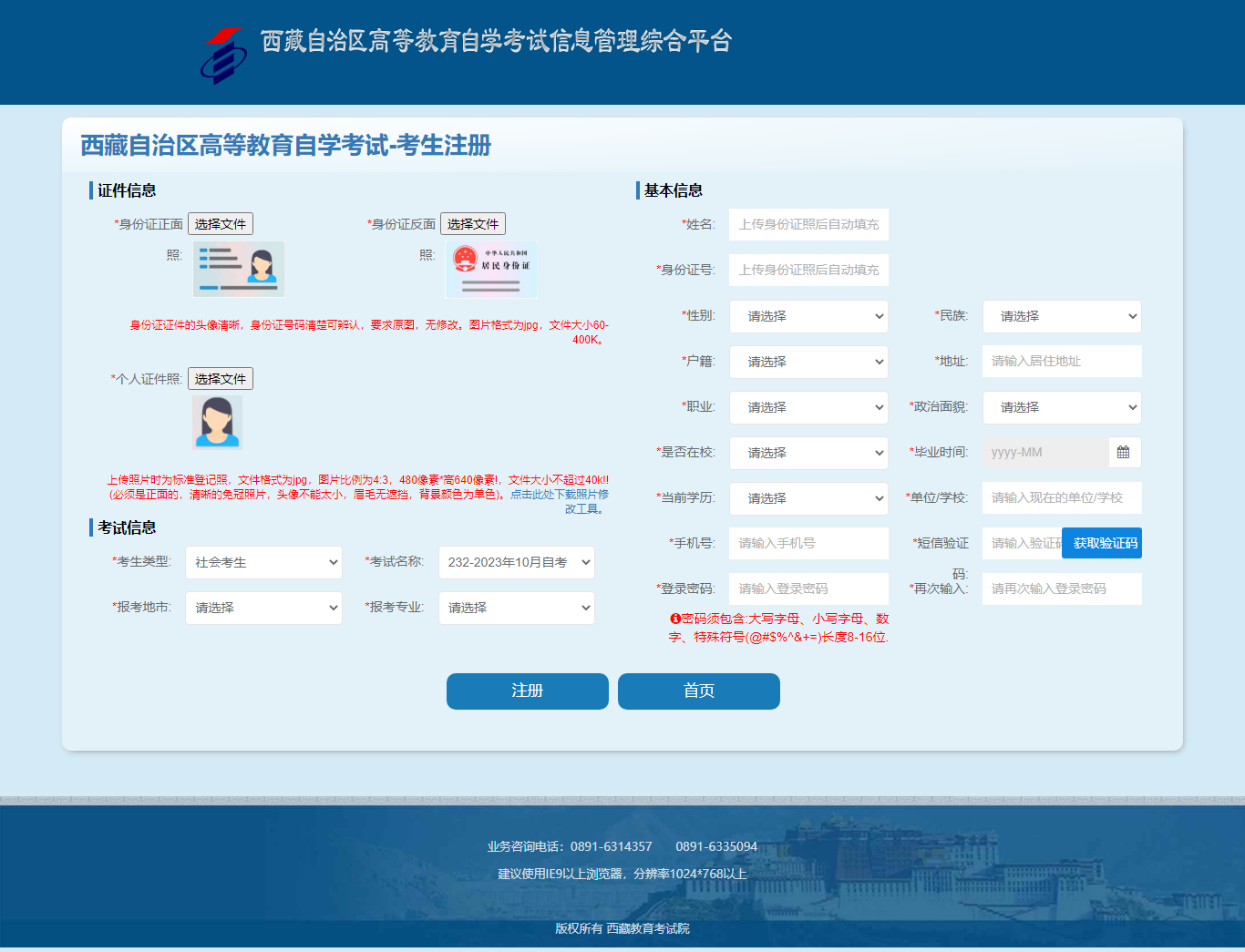Click the platform logo in header

click(223, 56)
